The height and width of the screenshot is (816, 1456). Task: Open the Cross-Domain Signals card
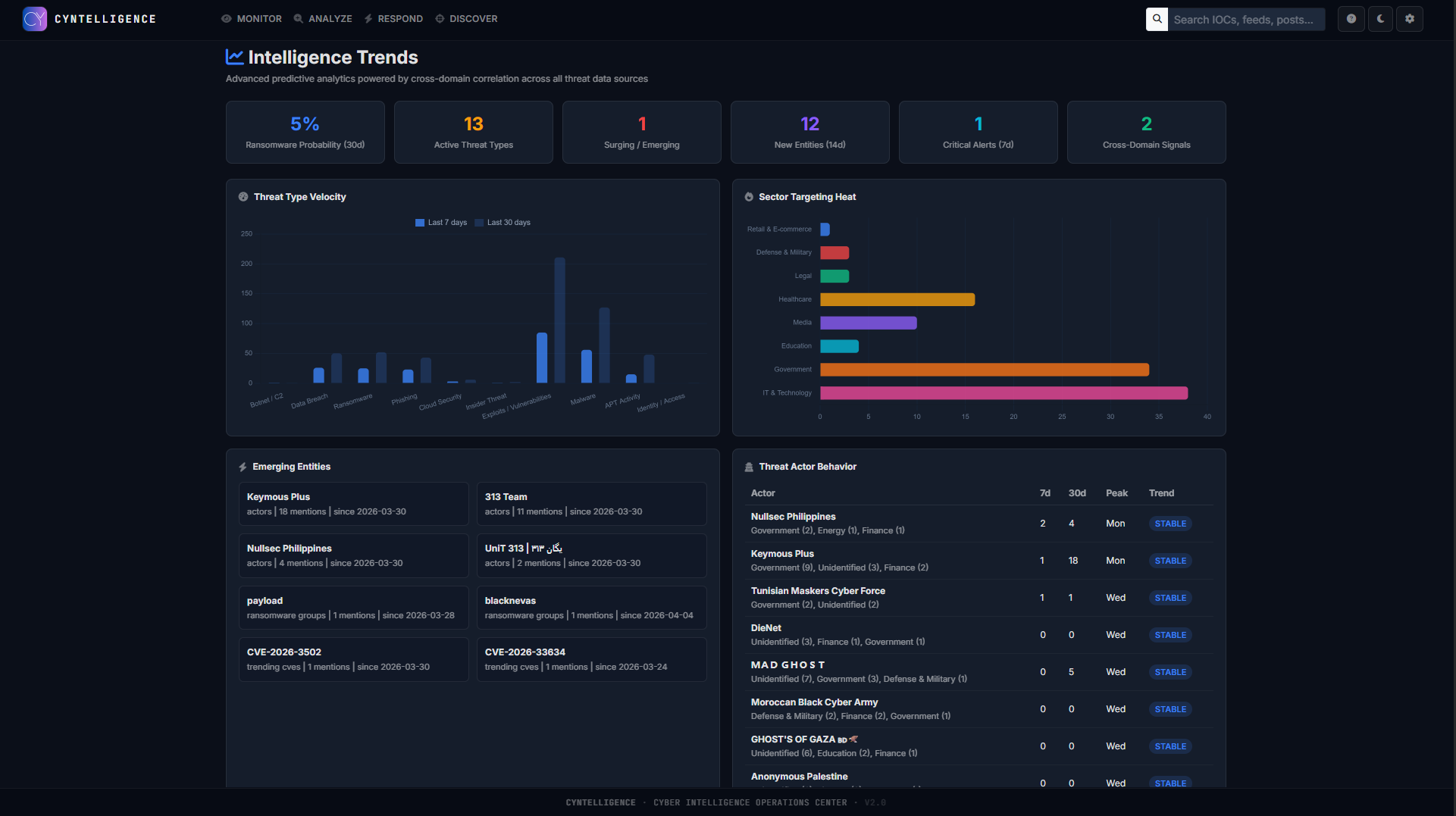coord(1147,133)
